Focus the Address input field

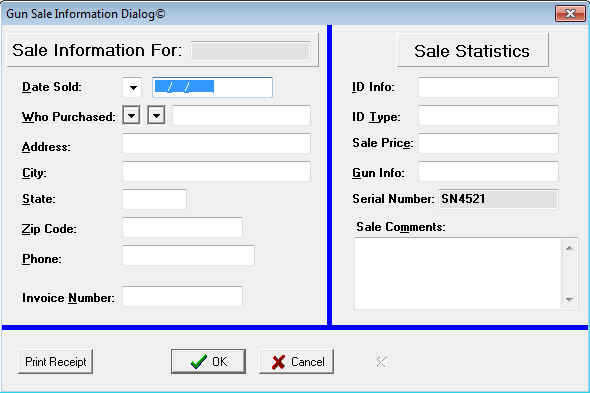216,144
